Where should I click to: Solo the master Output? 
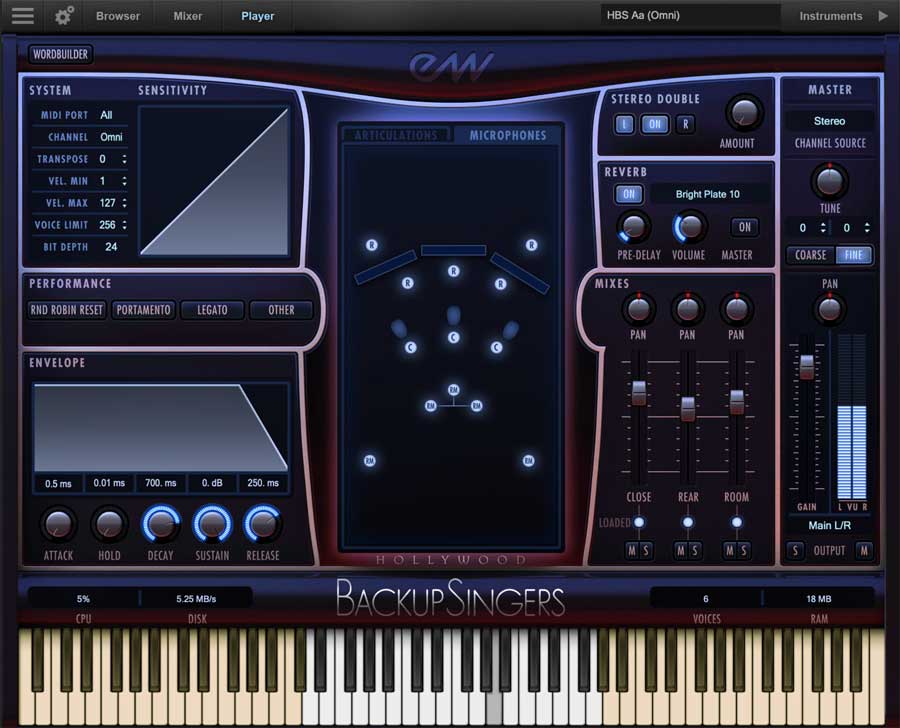click(x=795, y=551)
